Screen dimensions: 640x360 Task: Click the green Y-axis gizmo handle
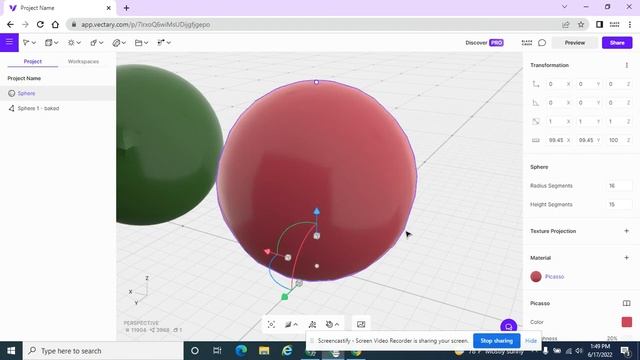click(284, 297)
